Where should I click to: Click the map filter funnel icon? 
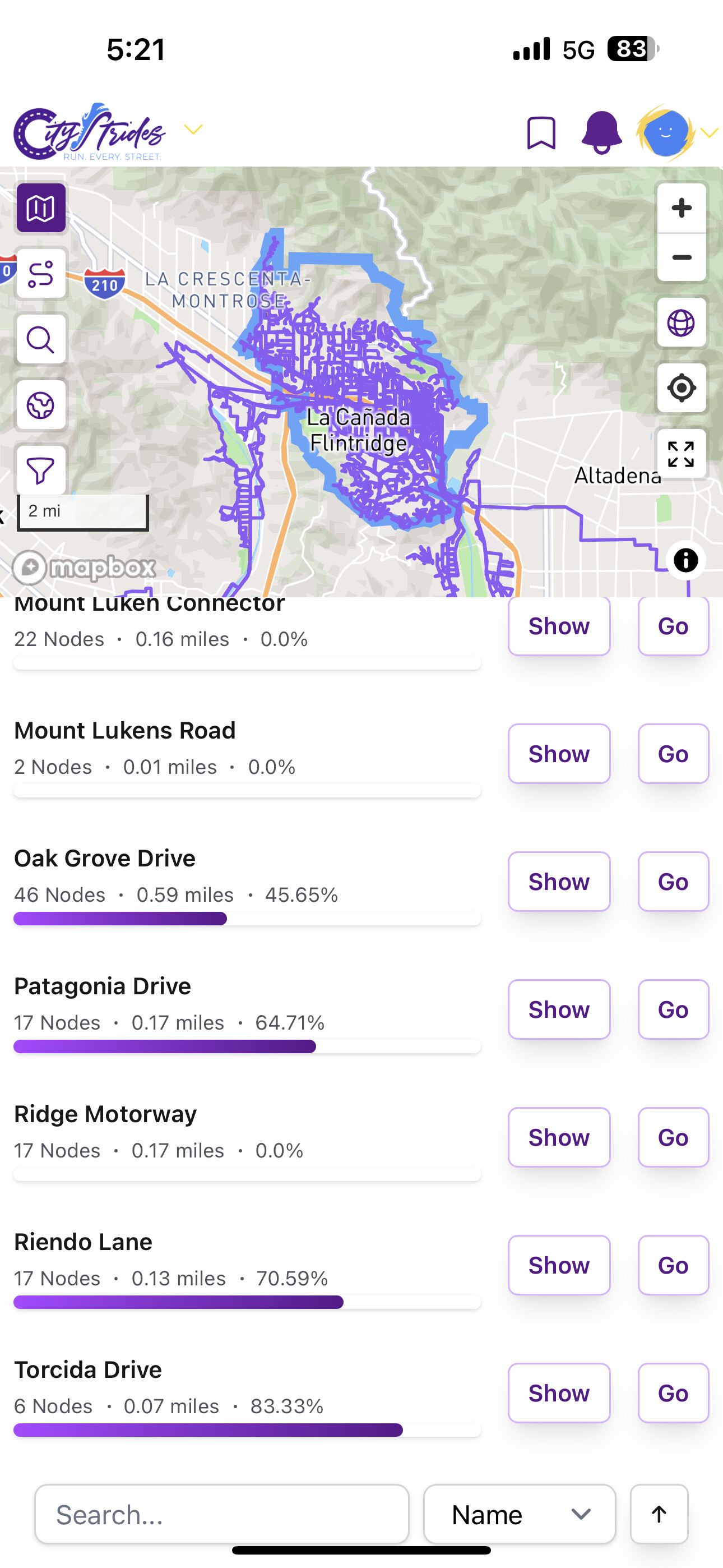[41, 471]
